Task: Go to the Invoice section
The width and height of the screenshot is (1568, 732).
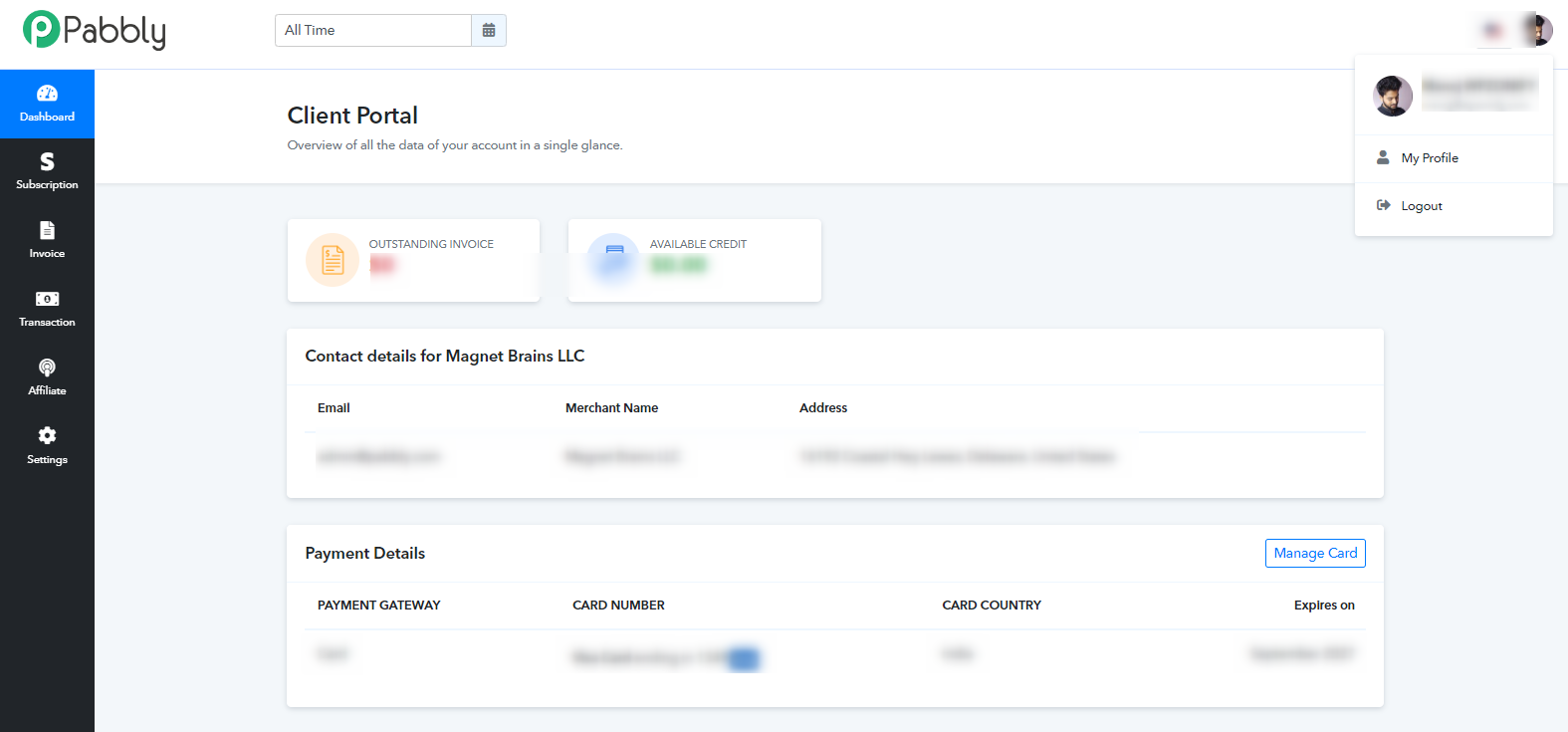Action: coord(47,241)
